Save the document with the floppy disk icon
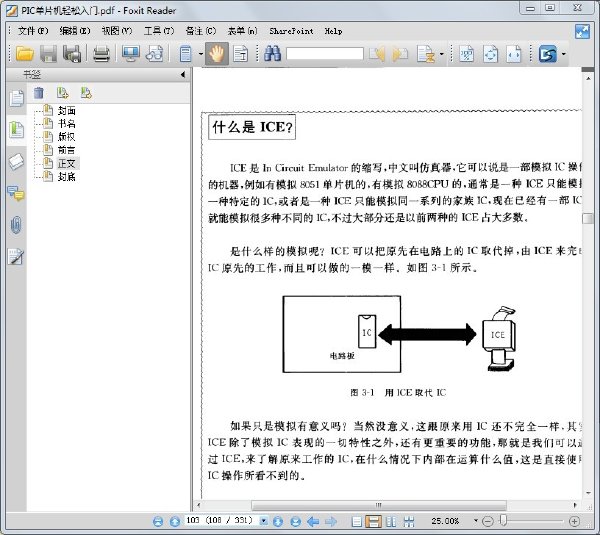The image size is (600, 535). click(48, 54)
